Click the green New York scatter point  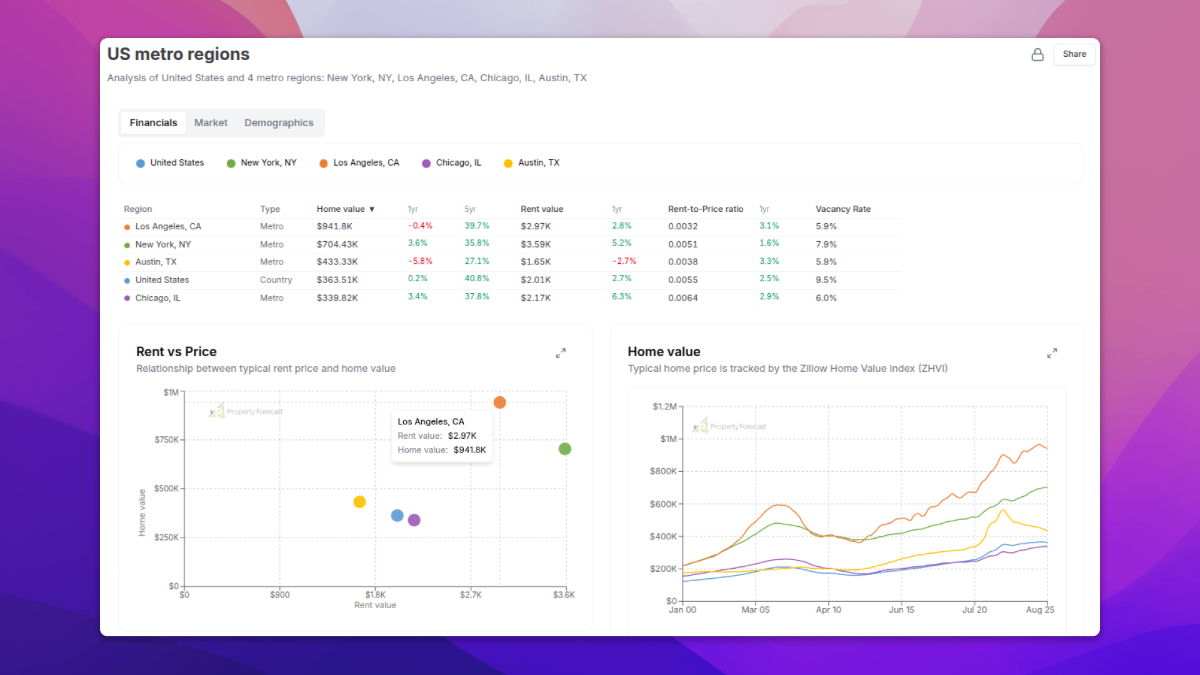[x=565, y=449]
